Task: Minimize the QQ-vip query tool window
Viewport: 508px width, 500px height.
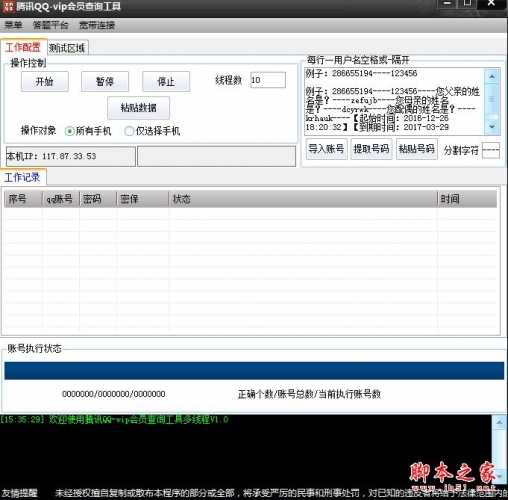Action: pos(448,3)
